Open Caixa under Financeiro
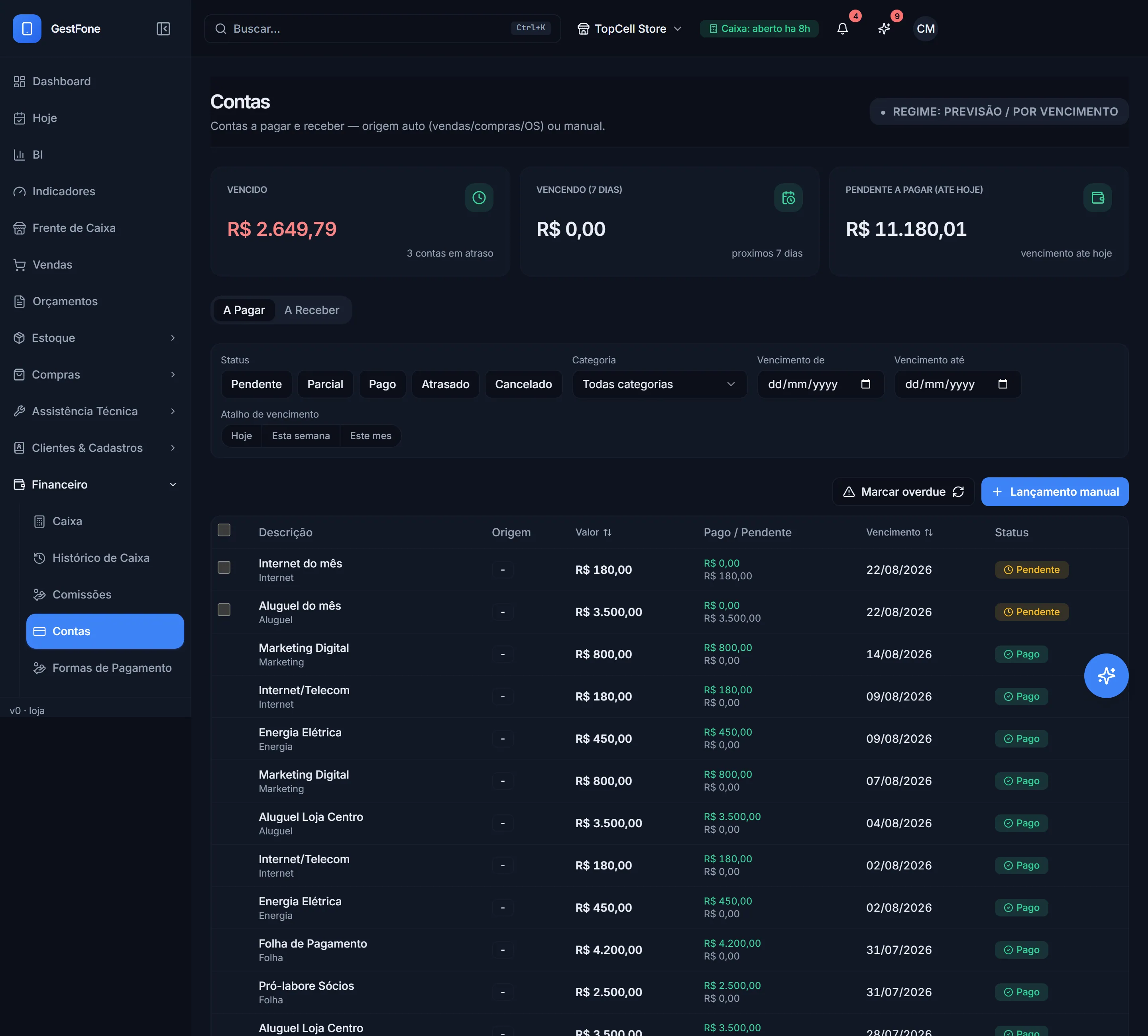Screen dimensions: 1148x1036 [x=105, y=522]
